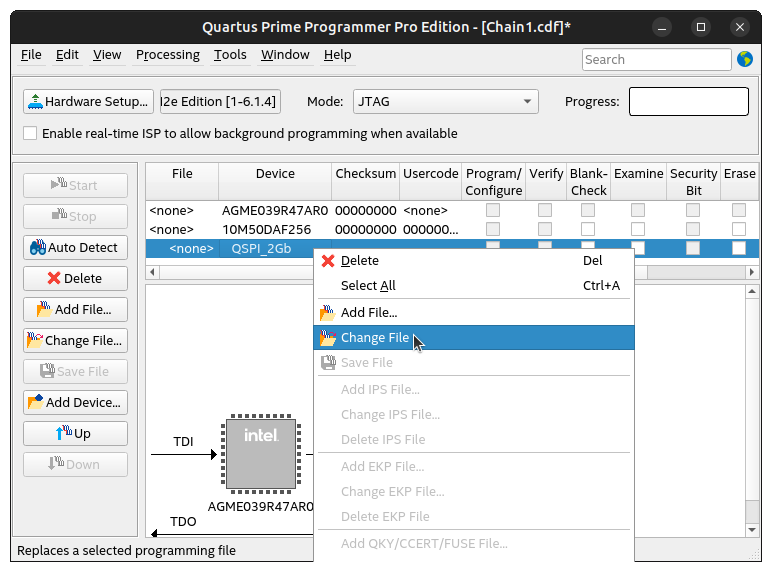Click Change File button in sidebar
The height and width of the screenshot is (572, 772).
point(75,340)
